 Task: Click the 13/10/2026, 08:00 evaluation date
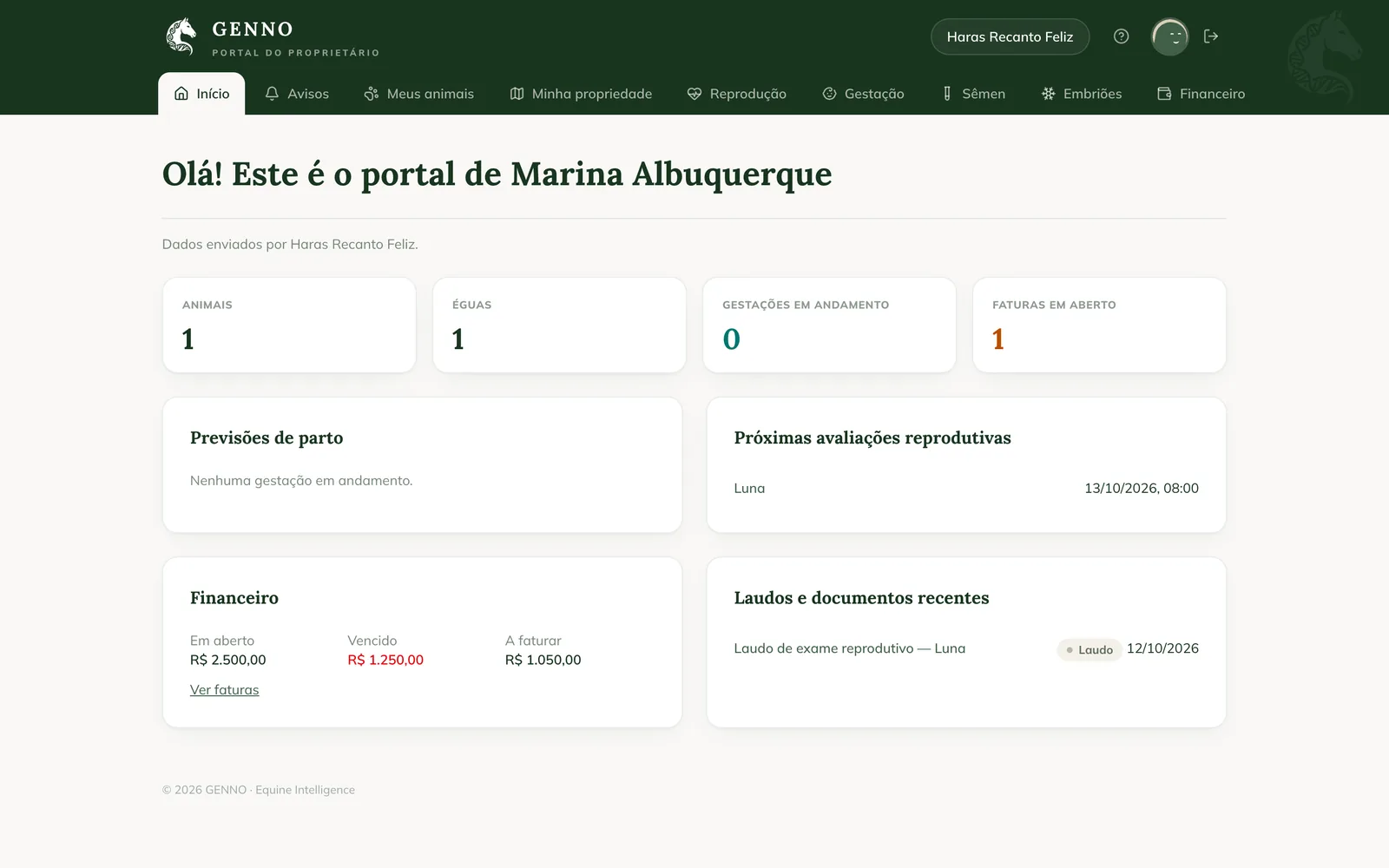pos(1141,489)
